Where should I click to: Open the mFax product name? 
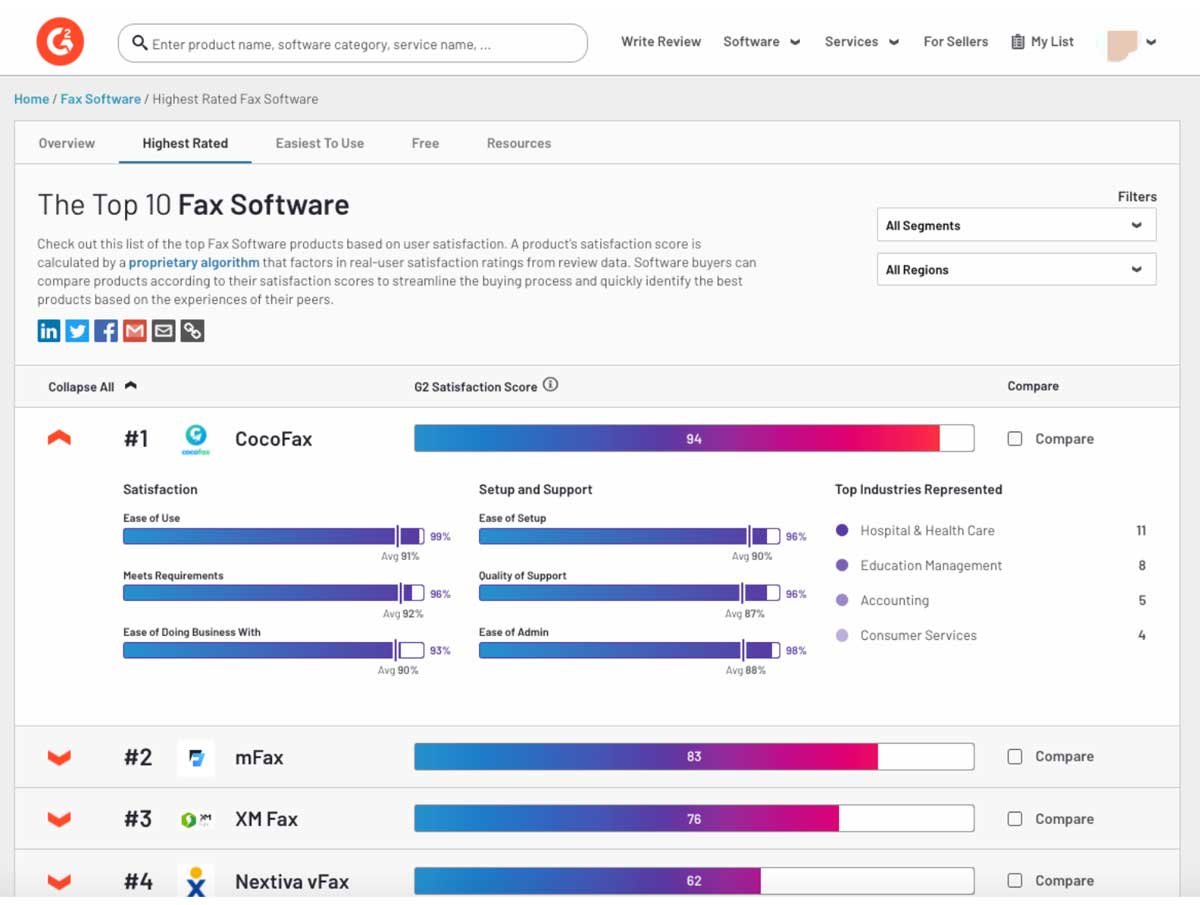coord(259,758)
